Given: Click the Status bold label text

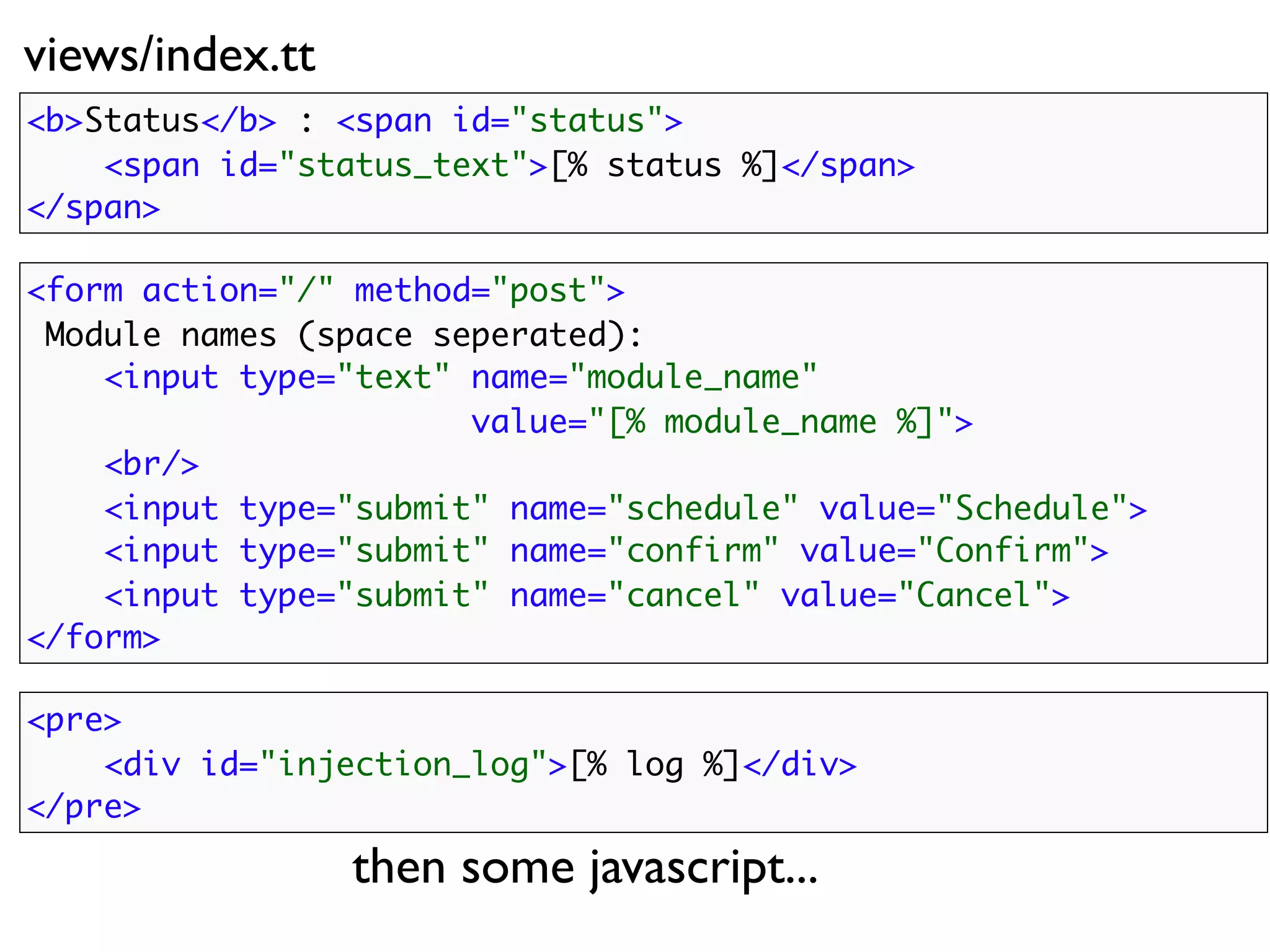Looking at the screenshot, I should (x=141, y=120).
